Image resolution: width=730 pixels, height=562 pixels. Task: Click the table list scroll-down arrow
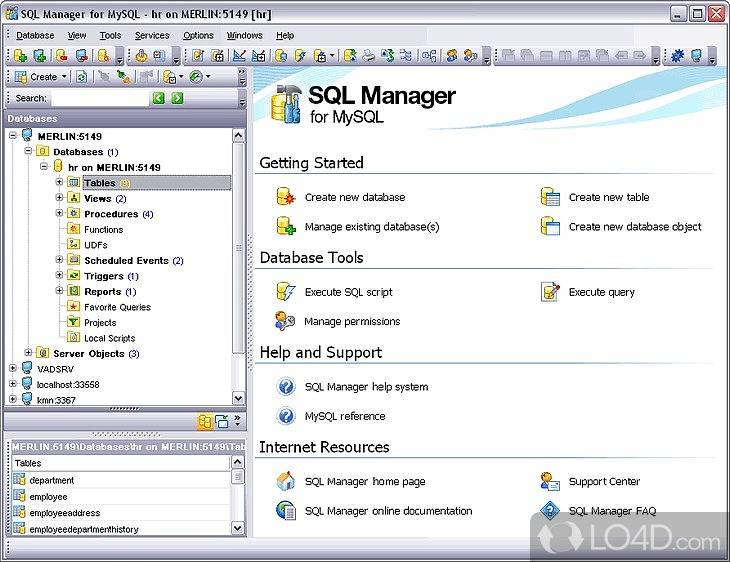(x=238, y=527)
